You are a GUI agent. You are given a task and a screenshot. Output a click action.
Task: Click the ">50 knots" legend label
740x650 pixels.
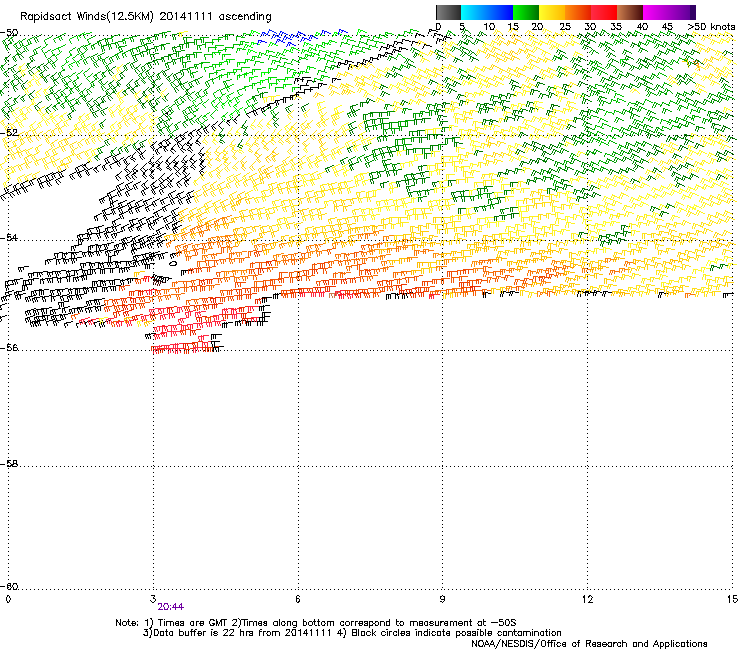711,27
